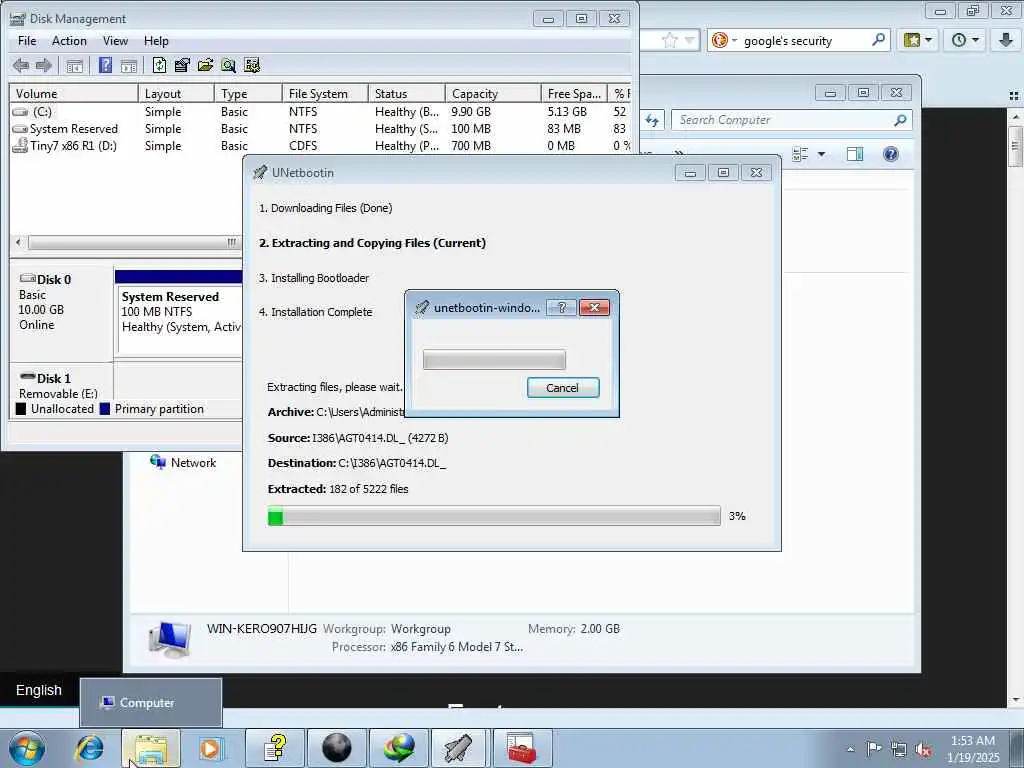Click the blue Help icon in Disk Management toolbar

(x=105, y=65)
